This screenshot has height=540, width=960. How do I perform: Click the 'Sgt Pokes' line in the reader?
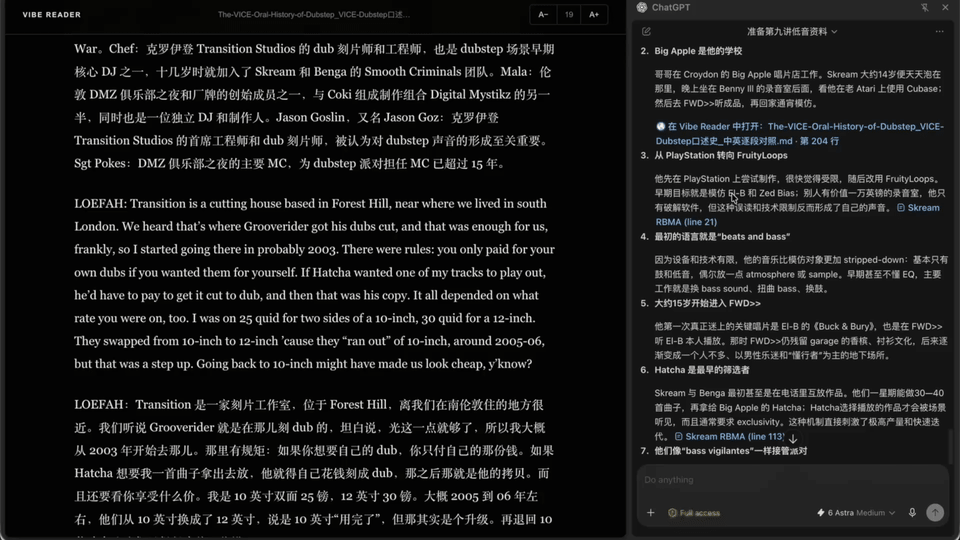pyautogui.click(x=290, y=163)
